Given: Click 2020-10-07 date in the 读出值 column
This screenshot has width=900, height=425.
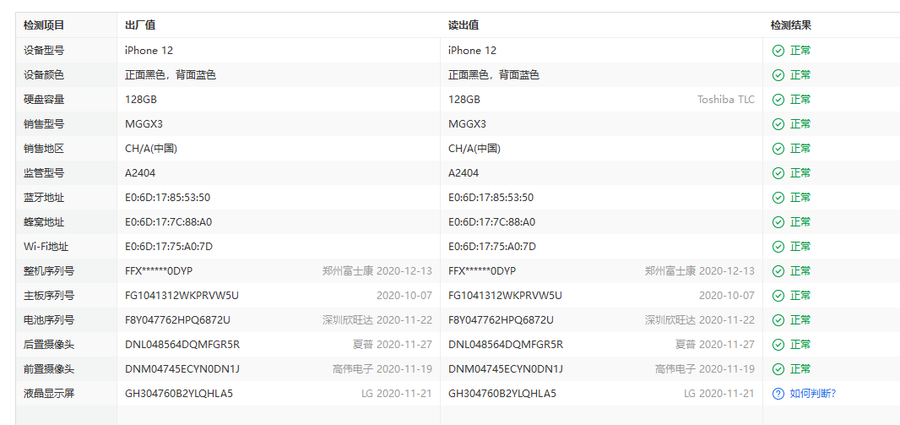Looking at the screenshot, I should (727, 296).
